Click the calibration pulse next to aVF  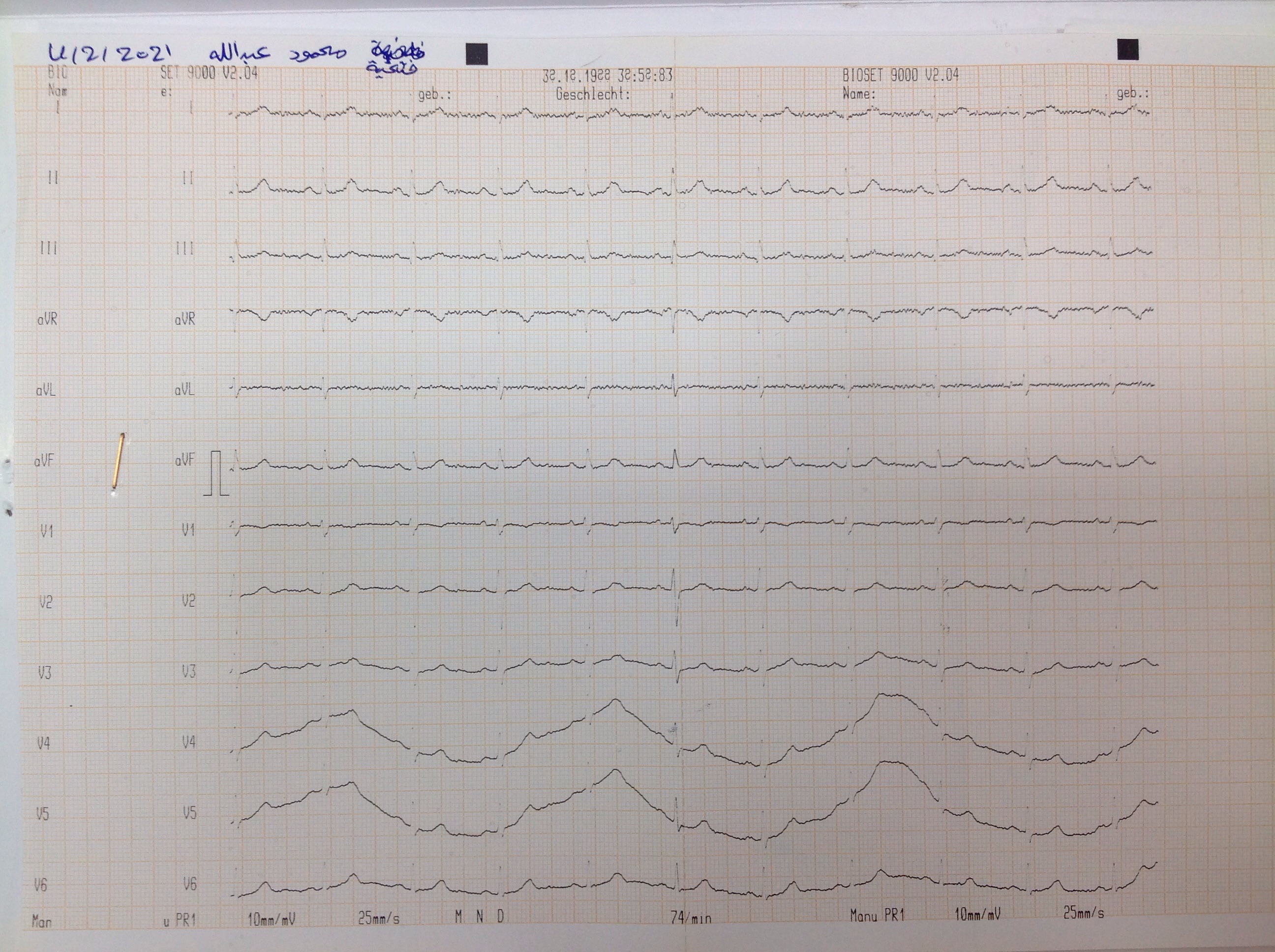point(216,473)
